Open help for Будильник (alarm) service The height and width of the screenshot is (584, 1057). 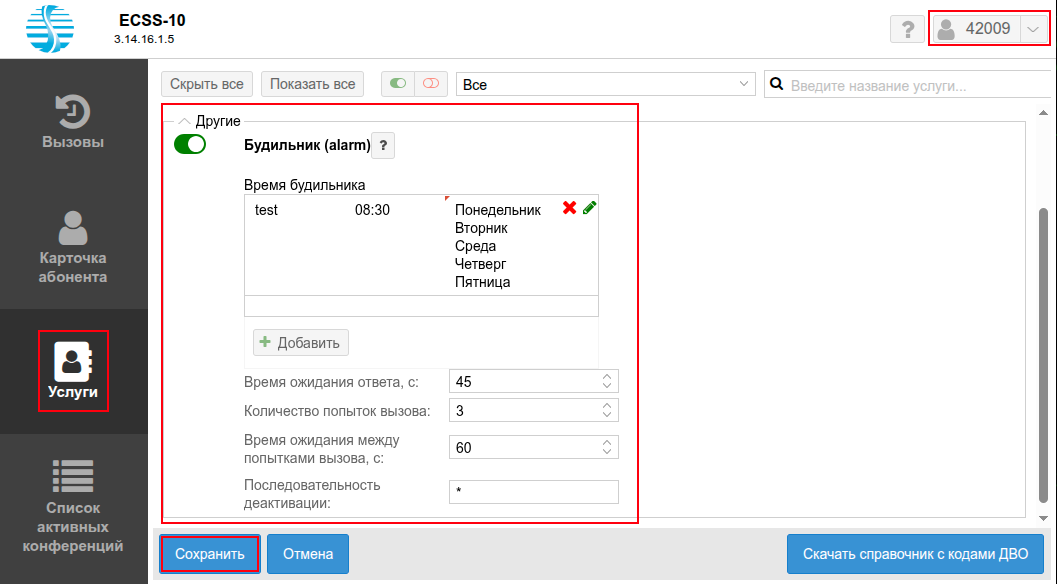tap(383, 146)
